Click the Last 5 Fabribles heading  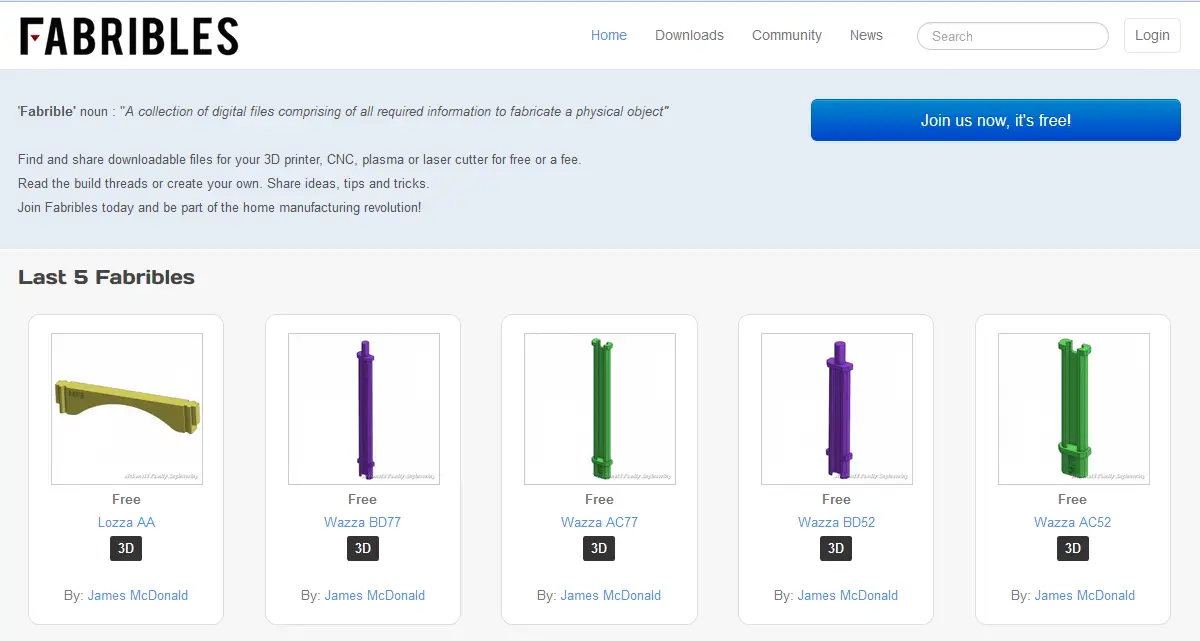(106, 277)
